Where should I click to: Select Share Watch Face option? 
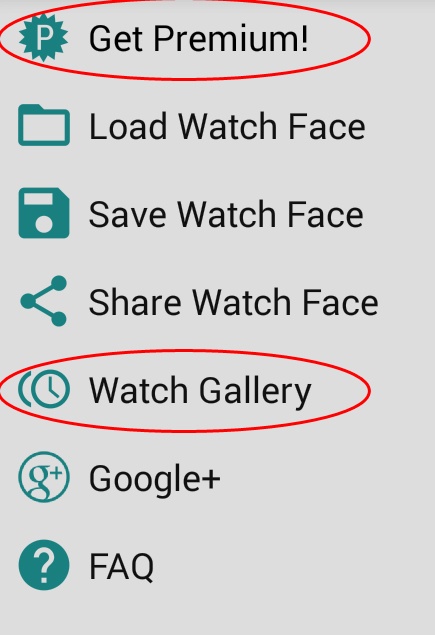pyautogui.click(x=218, y=302)
